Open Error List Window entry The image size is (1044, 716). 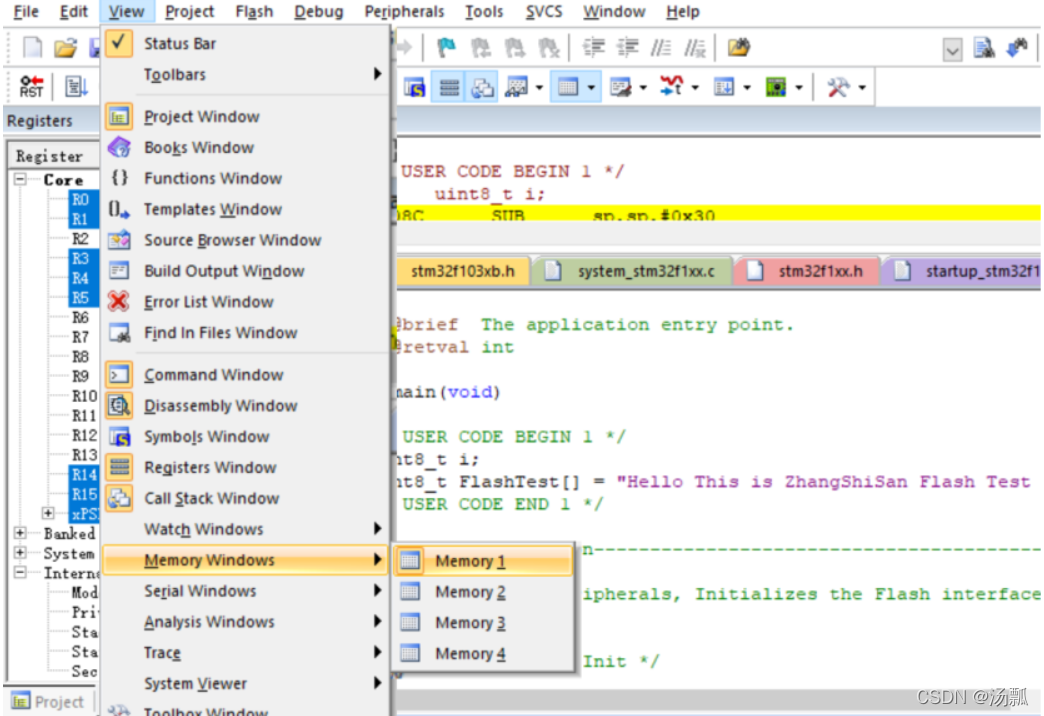point(246,302)
